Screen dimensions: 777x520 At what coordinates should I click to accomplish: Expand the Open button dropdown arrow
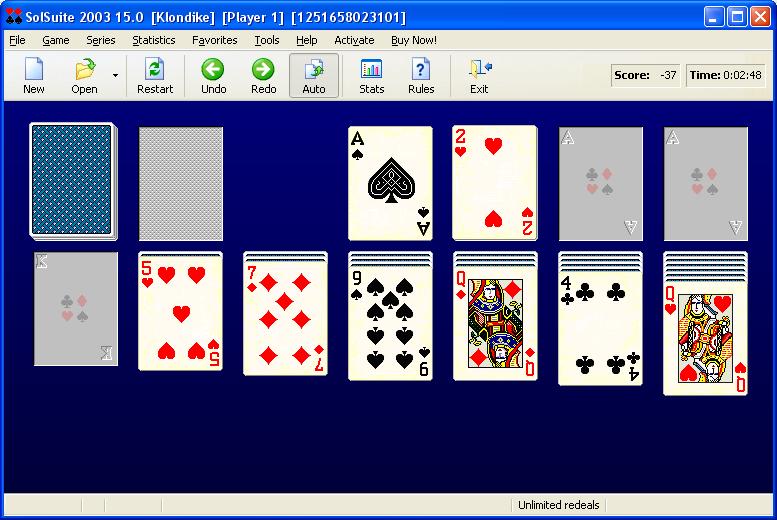[x=115, y=75]
